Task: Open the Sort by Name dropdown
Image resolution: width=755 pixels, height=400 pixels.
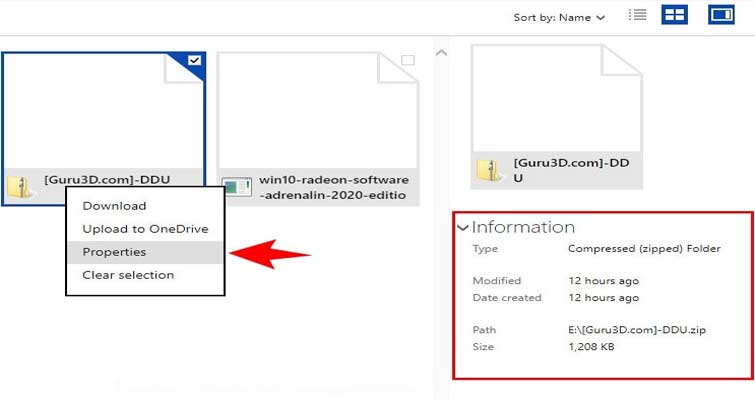Action: [x=559, y=18]
